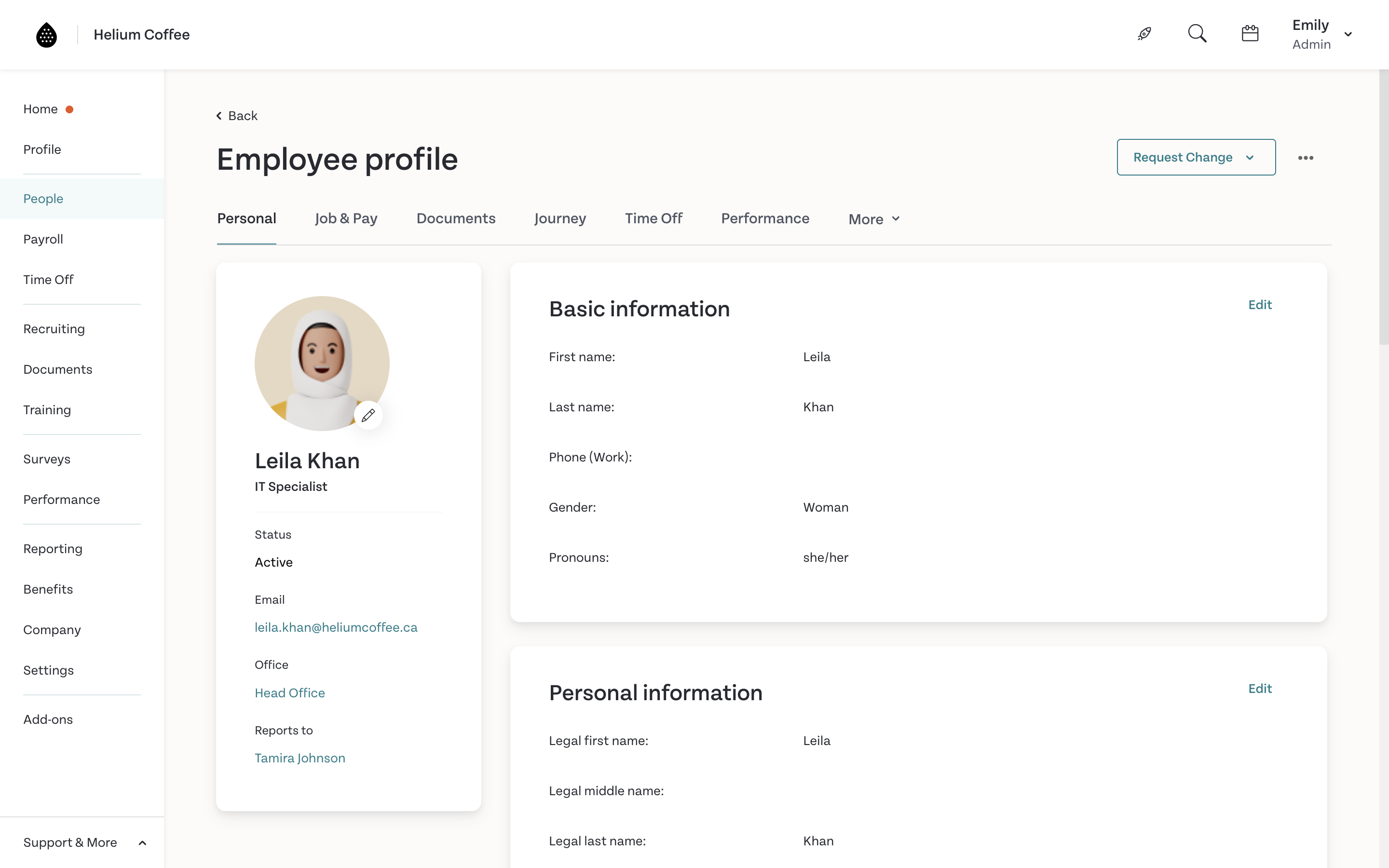Open the calendar icon in header
Image resolution: width=1389 pixels, height=868 pixels.
pos(1250,34)
